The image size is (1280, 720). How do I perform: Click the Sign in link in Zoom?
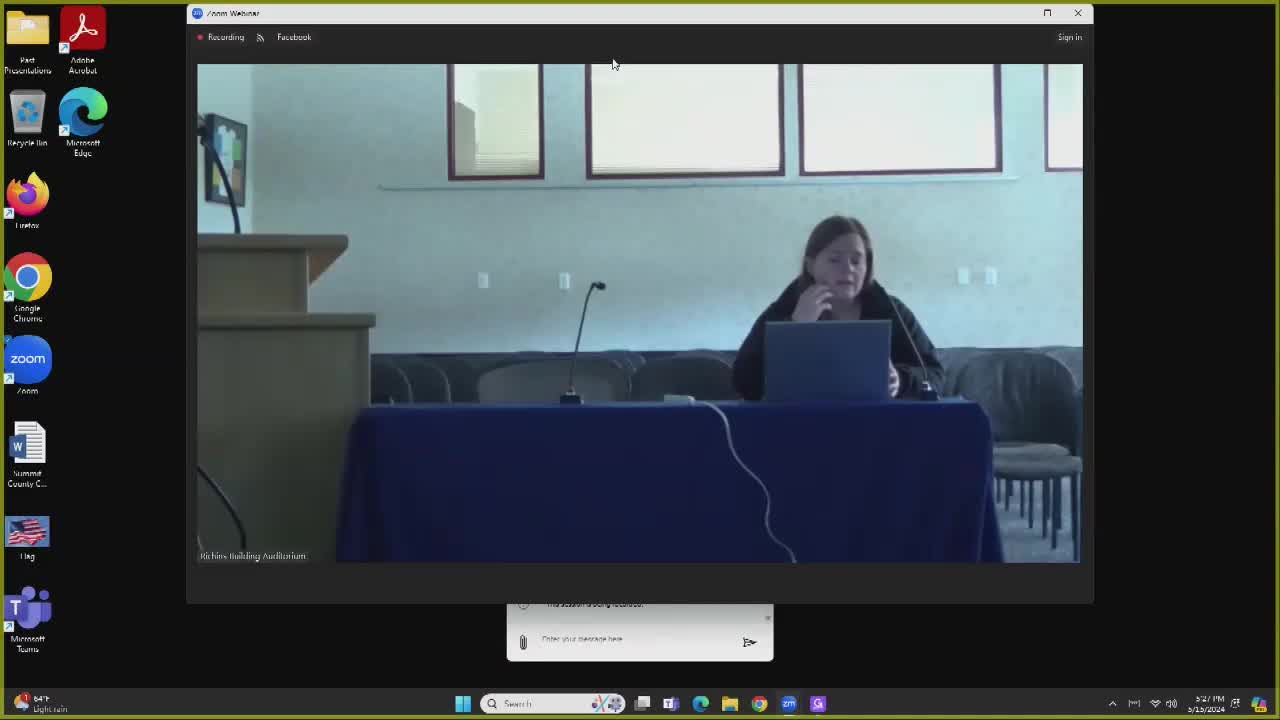pyautogui.click(x=1069, y=37)
